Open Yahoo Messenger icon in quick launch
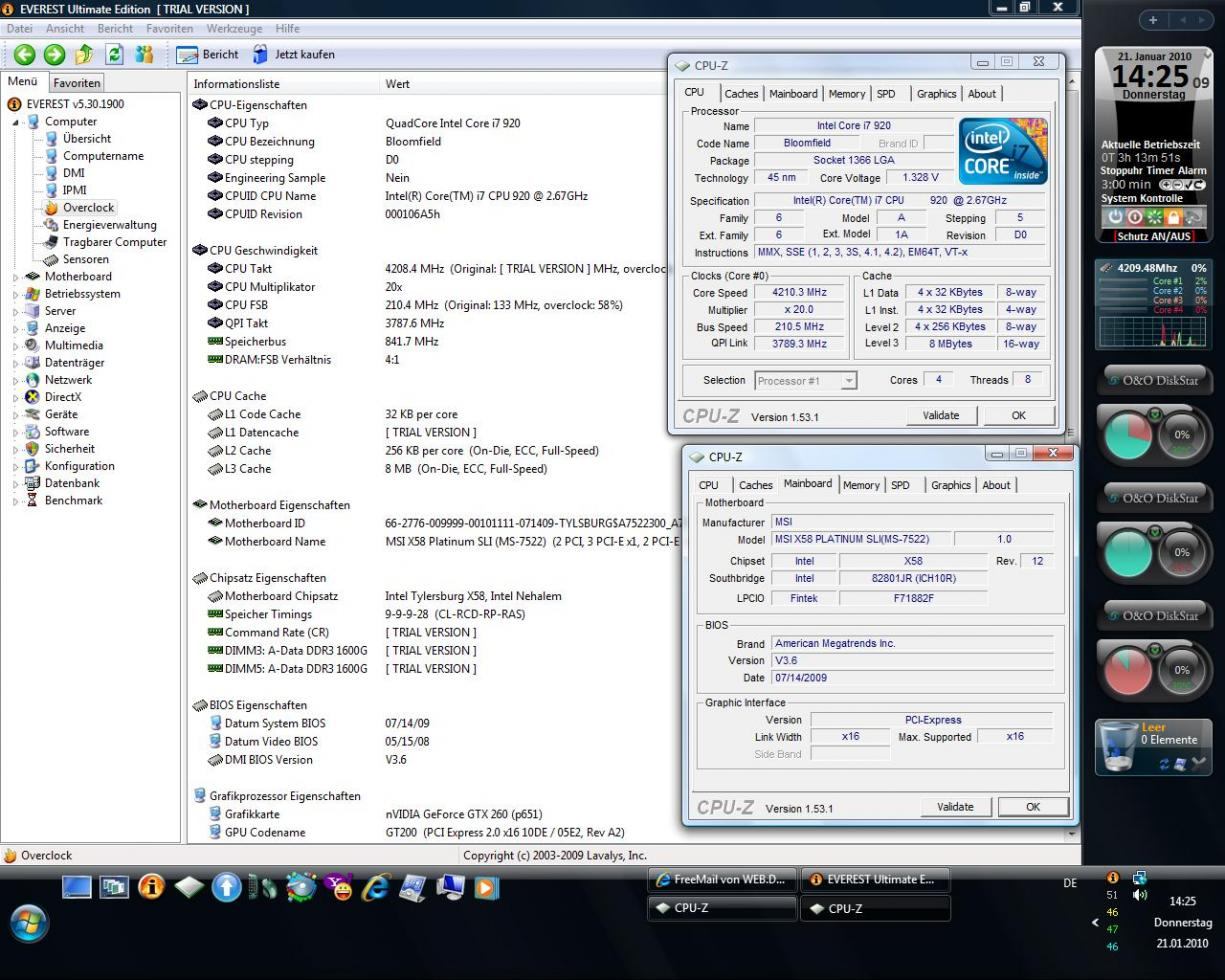The image size is (1225, 980). [338, 887]
